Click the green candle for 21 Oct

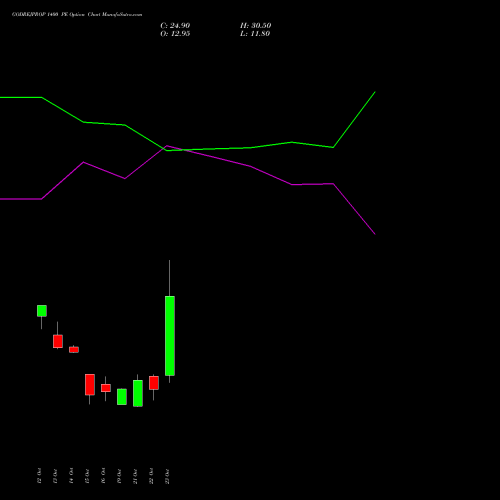[138, 393]
